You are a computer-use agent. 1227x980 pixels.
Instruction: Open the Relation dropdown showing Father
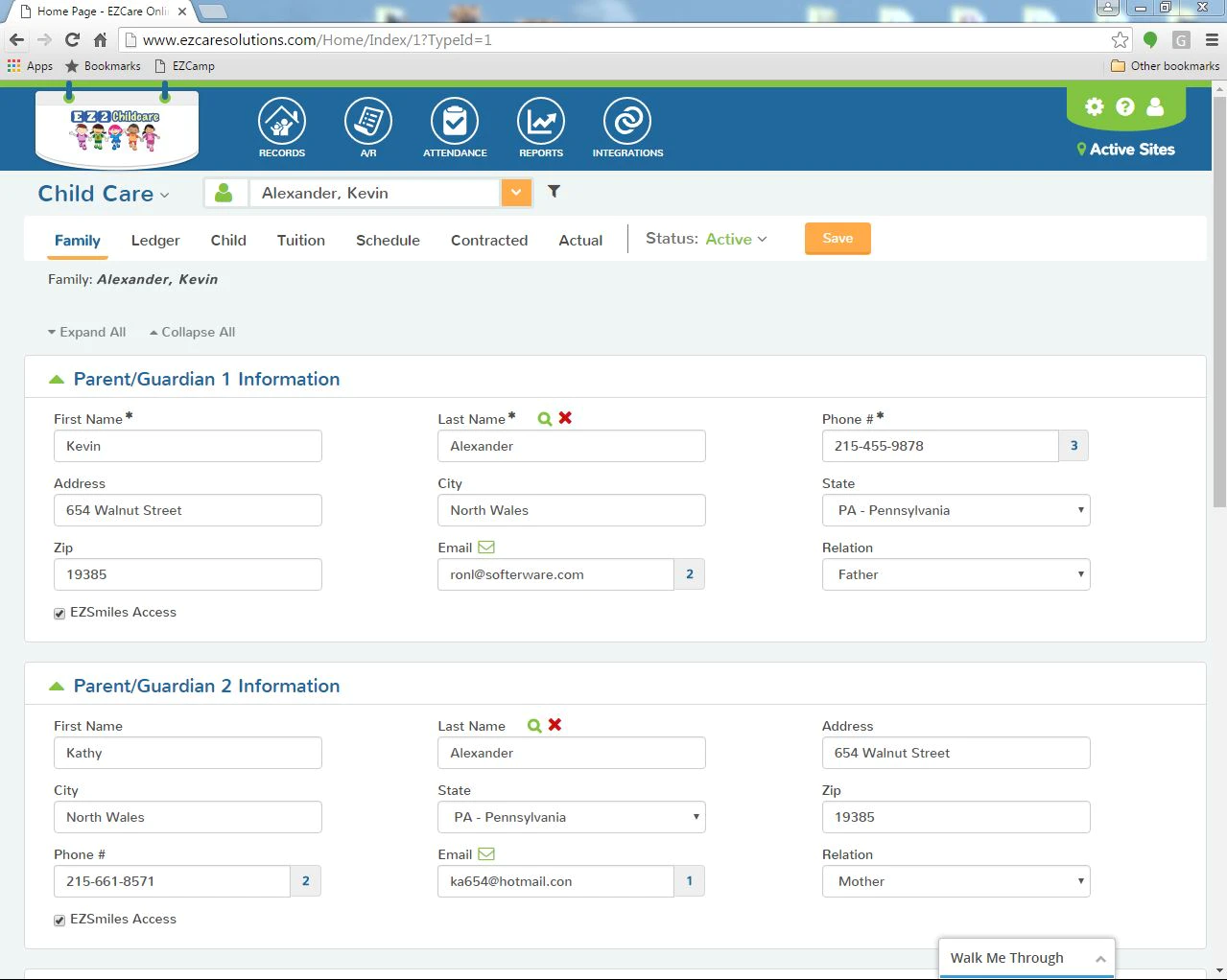956,574
